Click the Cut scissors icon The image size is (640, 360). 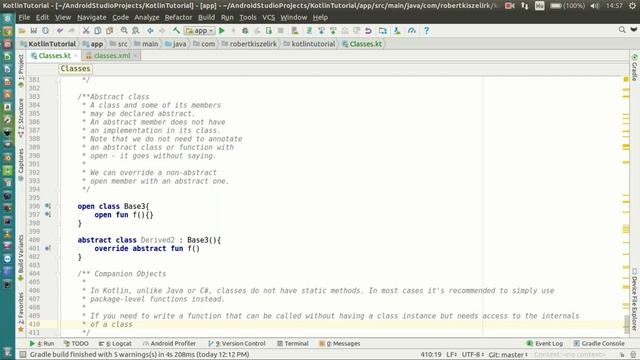click(86, 31)
